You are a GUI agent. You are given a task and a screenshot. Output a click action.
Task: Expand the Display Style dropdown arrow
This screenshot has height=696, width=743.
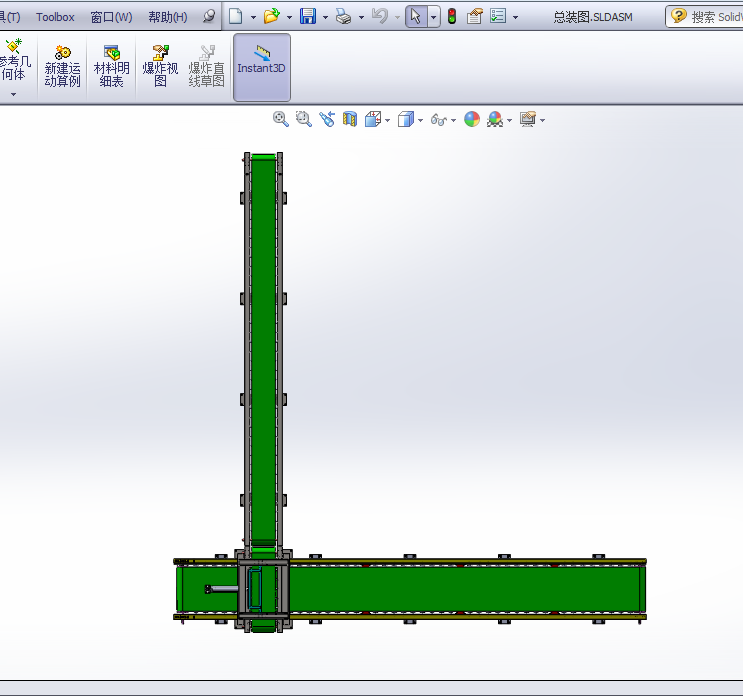pos(420,120)
